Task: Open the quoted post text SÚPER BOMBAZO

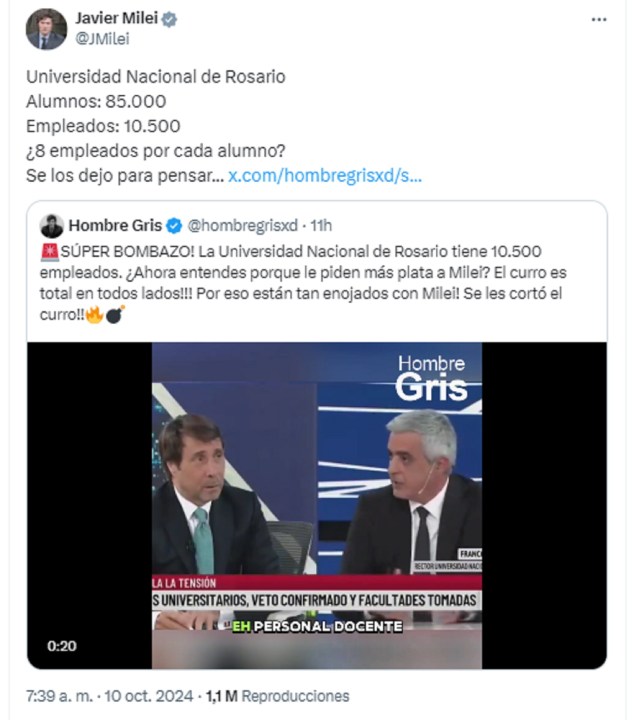Action: [x=303, y=283]
